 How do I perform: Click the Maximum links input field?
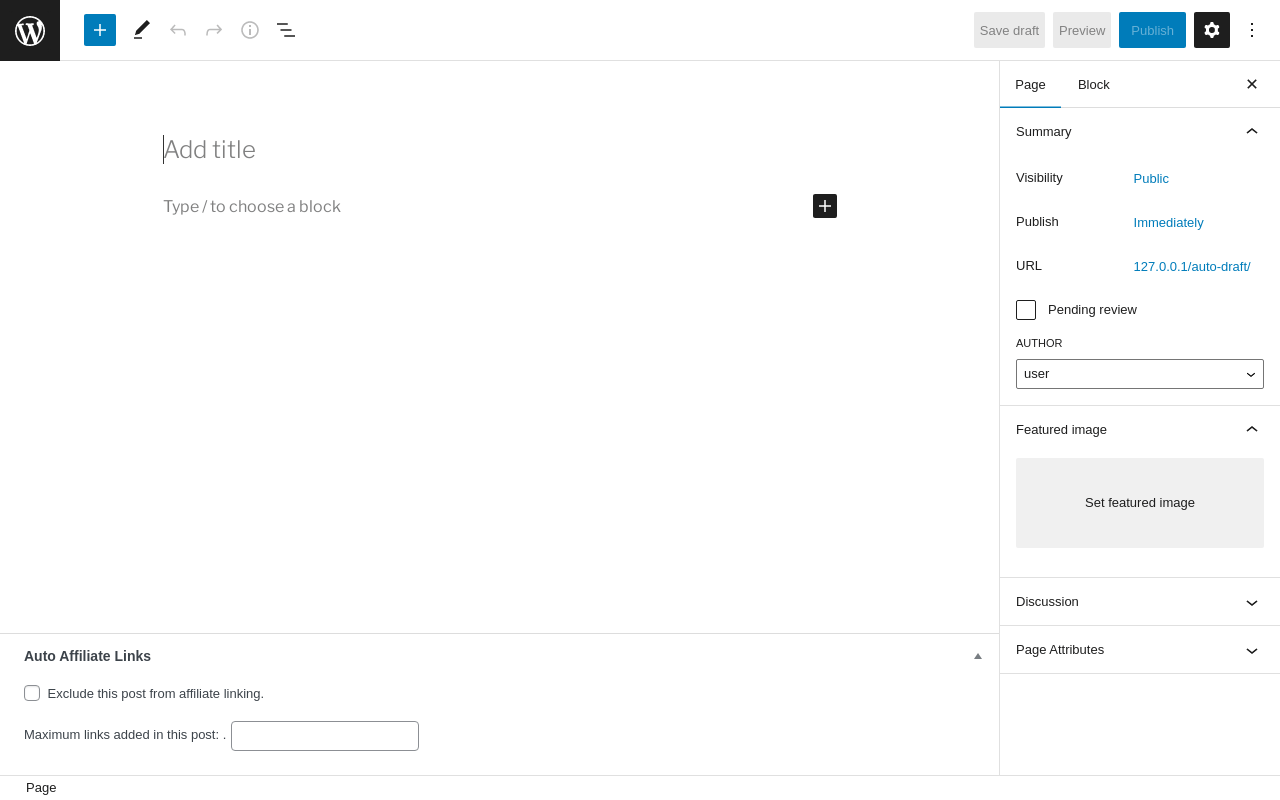(x=325, y=736)
